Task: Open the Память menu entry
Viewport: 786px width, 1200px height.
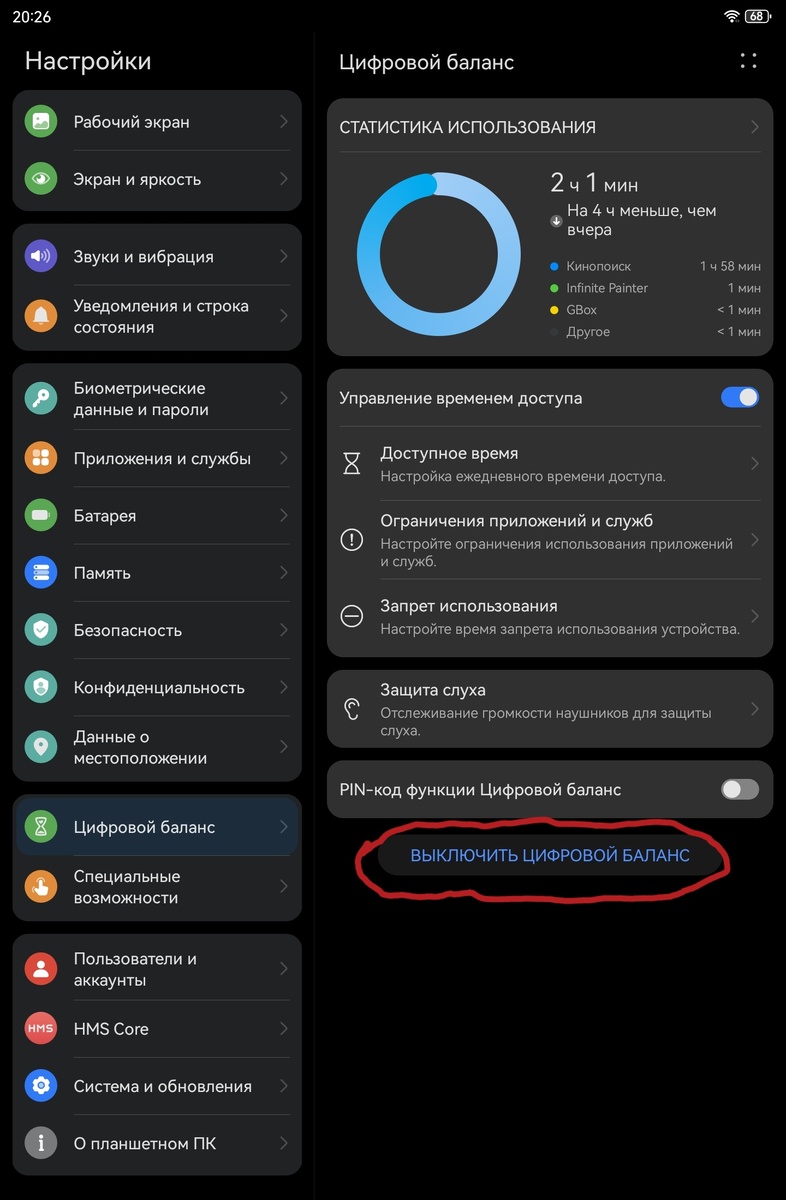Action: tap(157, 573)
